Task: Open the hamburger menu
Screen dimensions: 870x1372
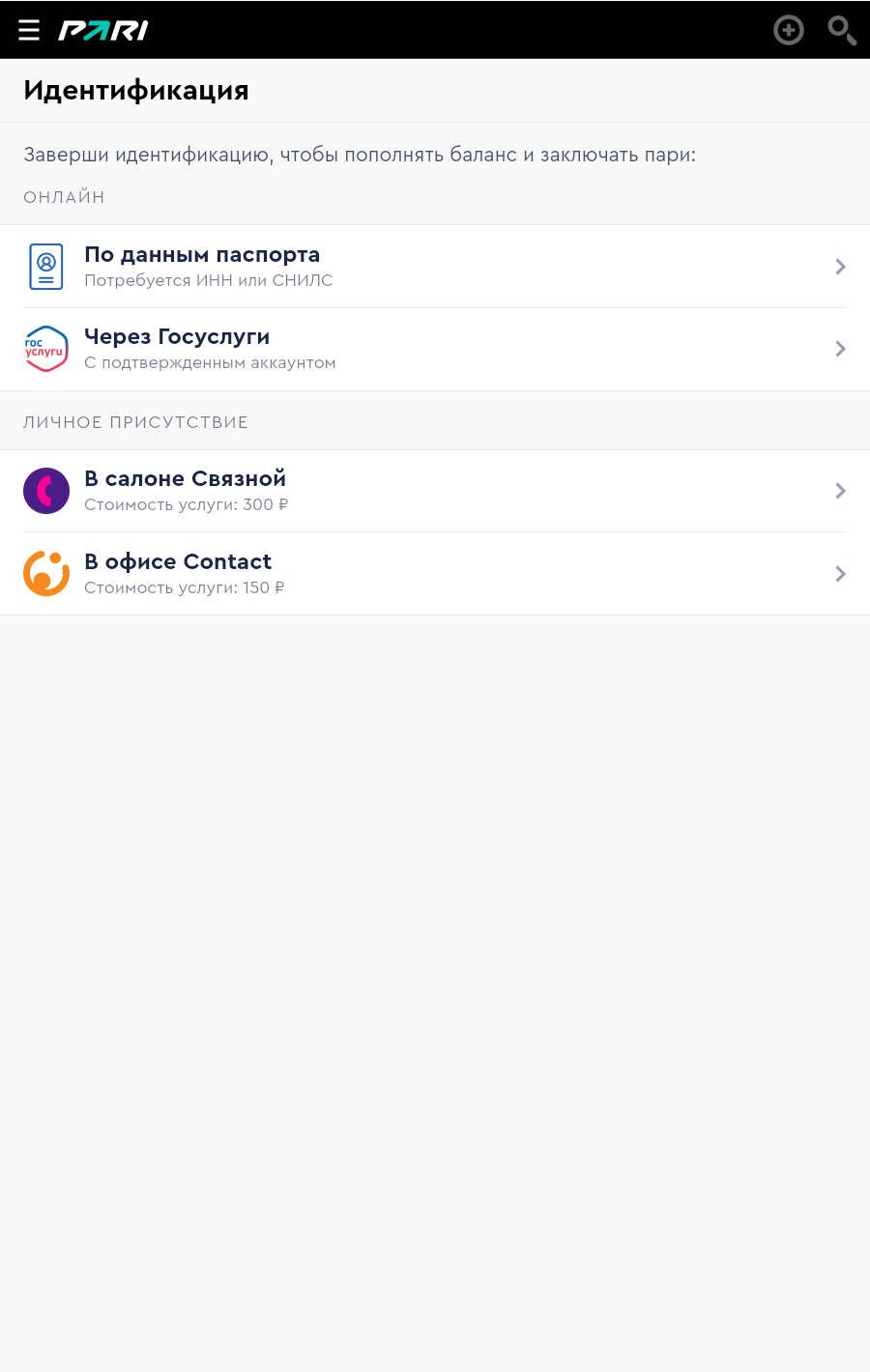Action: (29, 30)
